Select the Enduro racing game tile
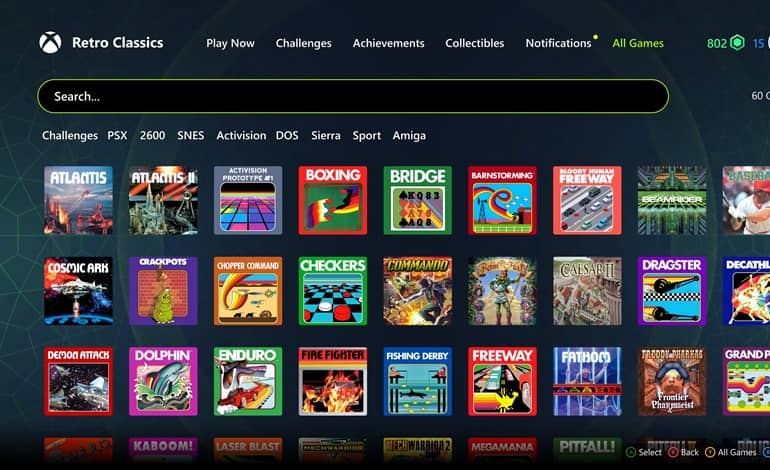Screen dimensions: 770x470 point(248,382)
